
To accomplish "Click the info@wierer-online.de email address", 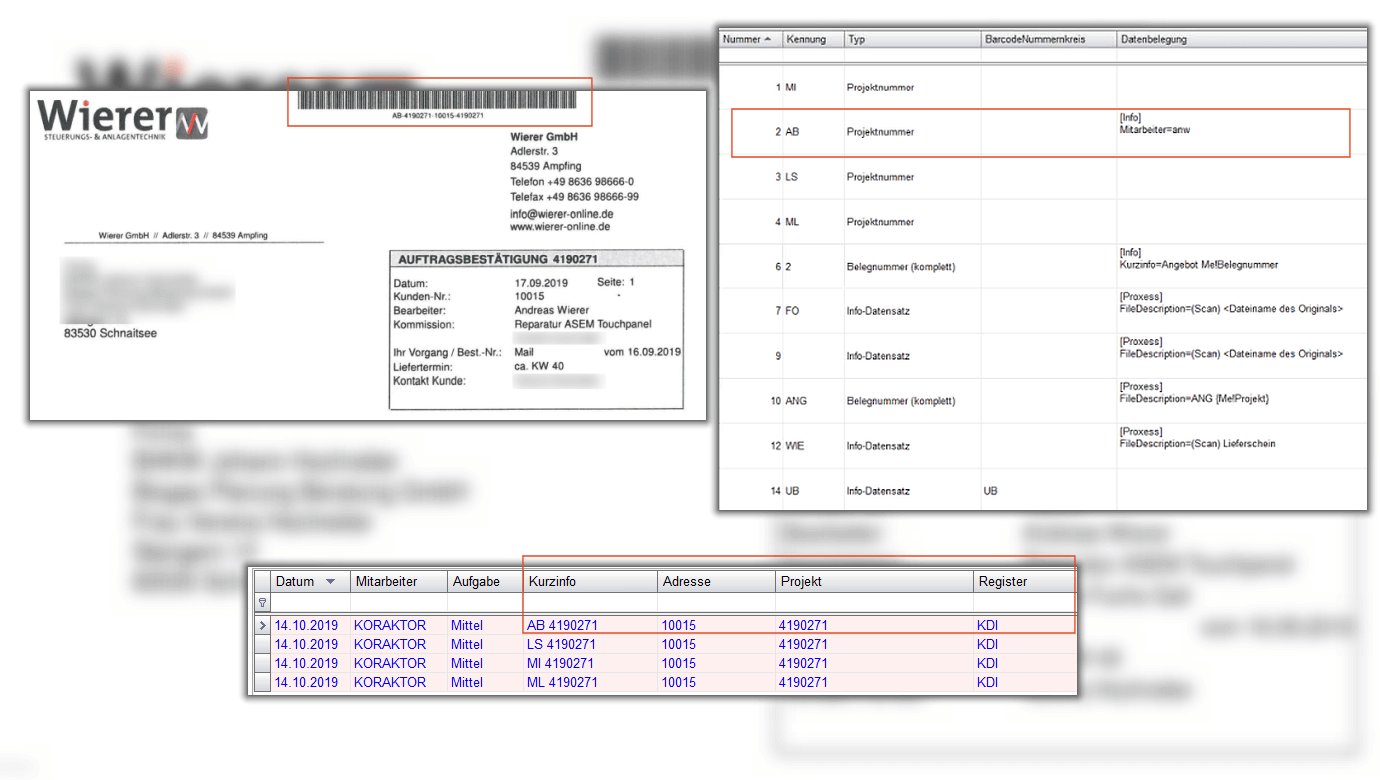I will 561,214.
